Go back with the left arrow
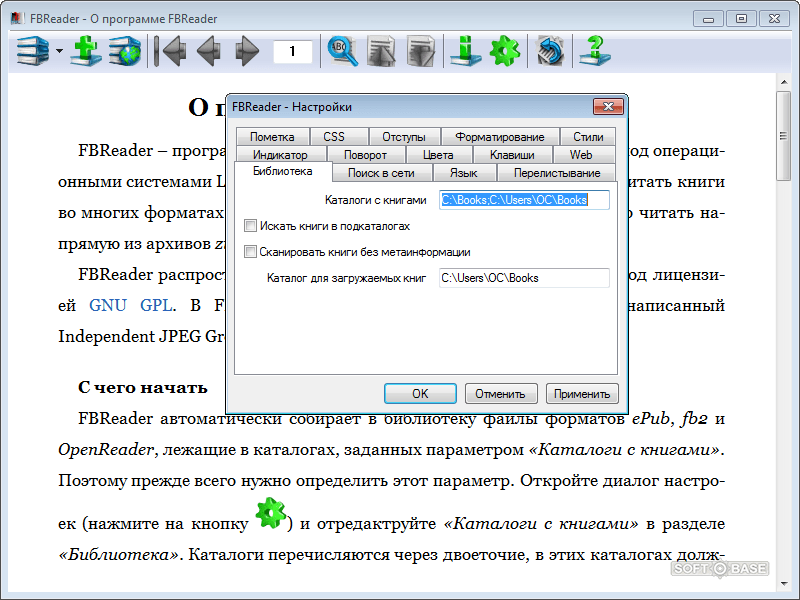800x600 pixels. coord(209,51)
